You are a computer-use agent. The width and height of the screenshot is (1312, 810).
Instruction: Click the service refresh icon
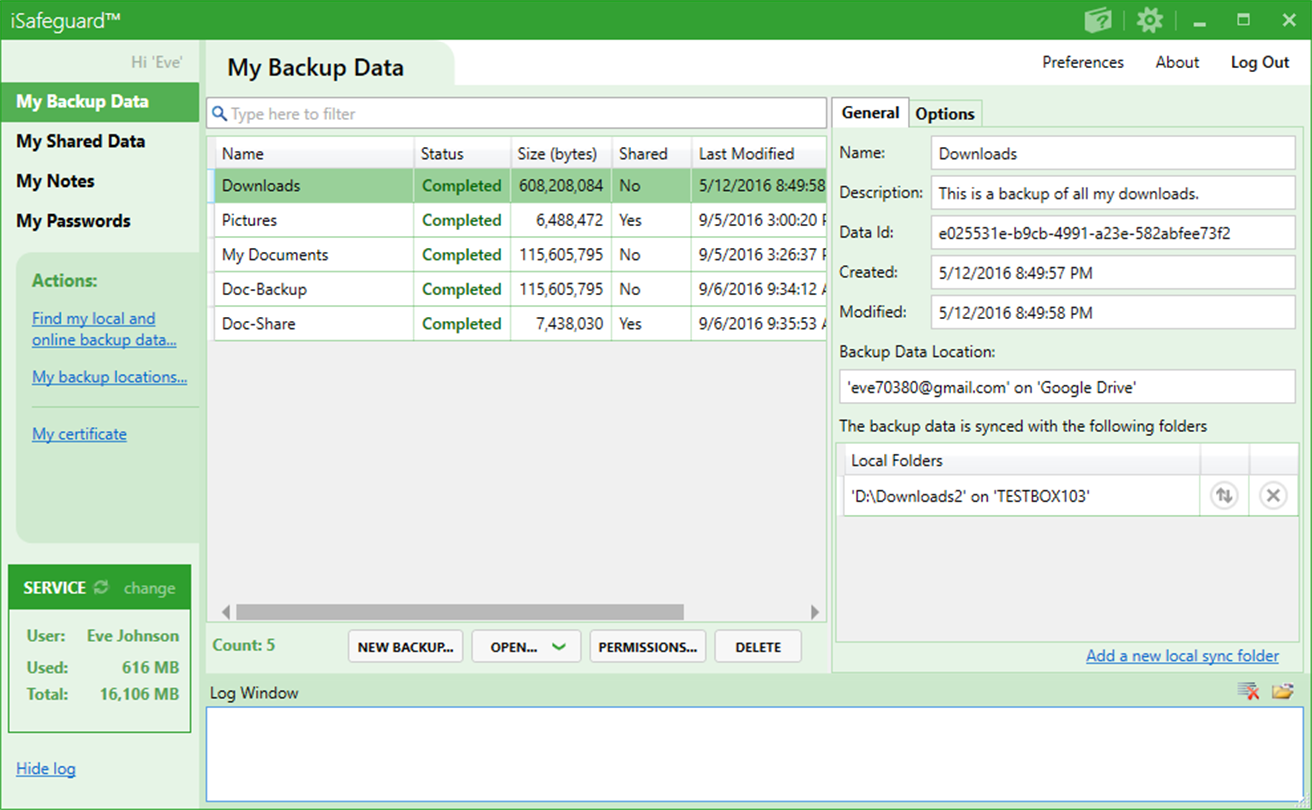(101, 588)
